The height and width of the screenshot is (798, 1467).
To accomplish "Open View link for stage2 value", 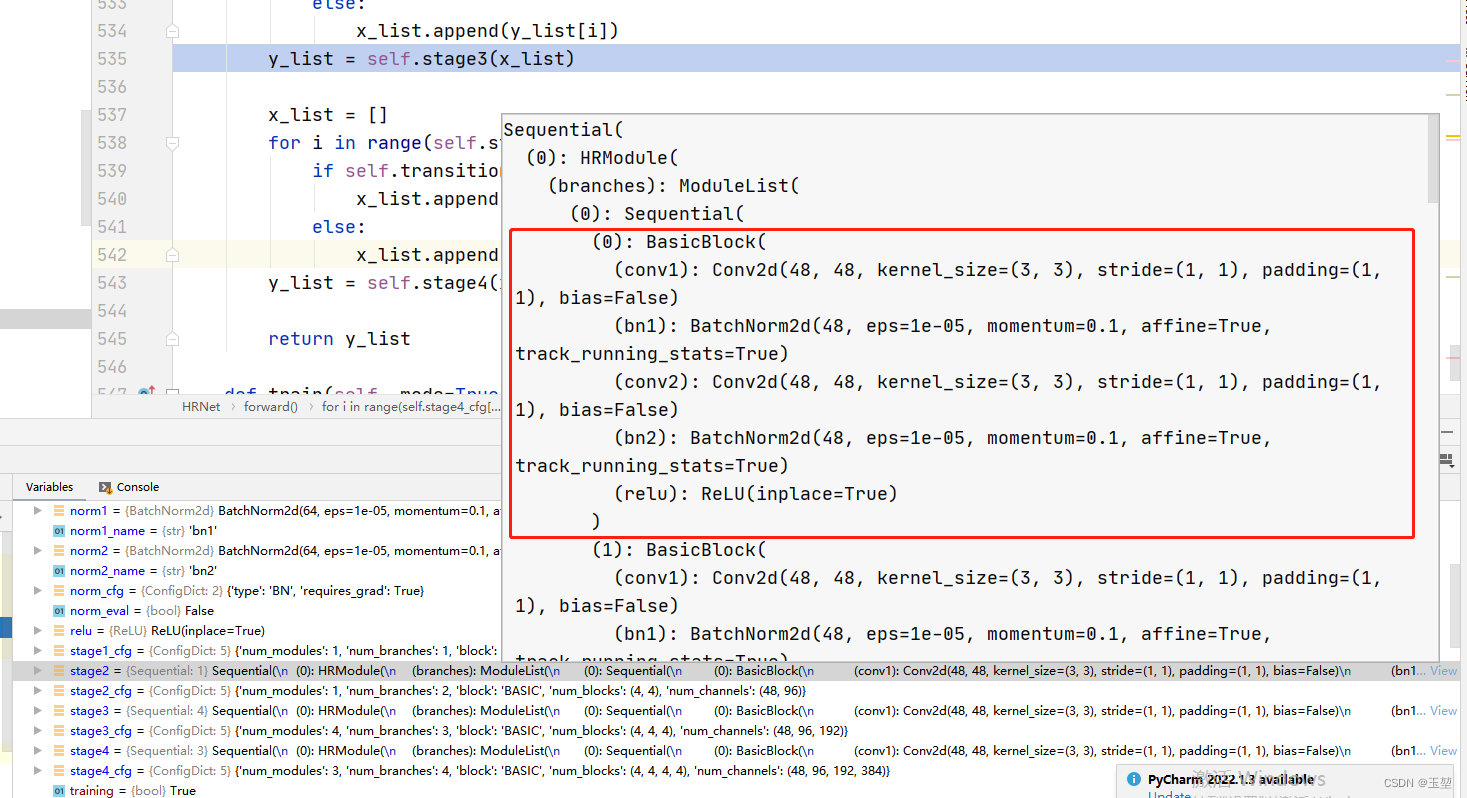I will coord(1443,671).
